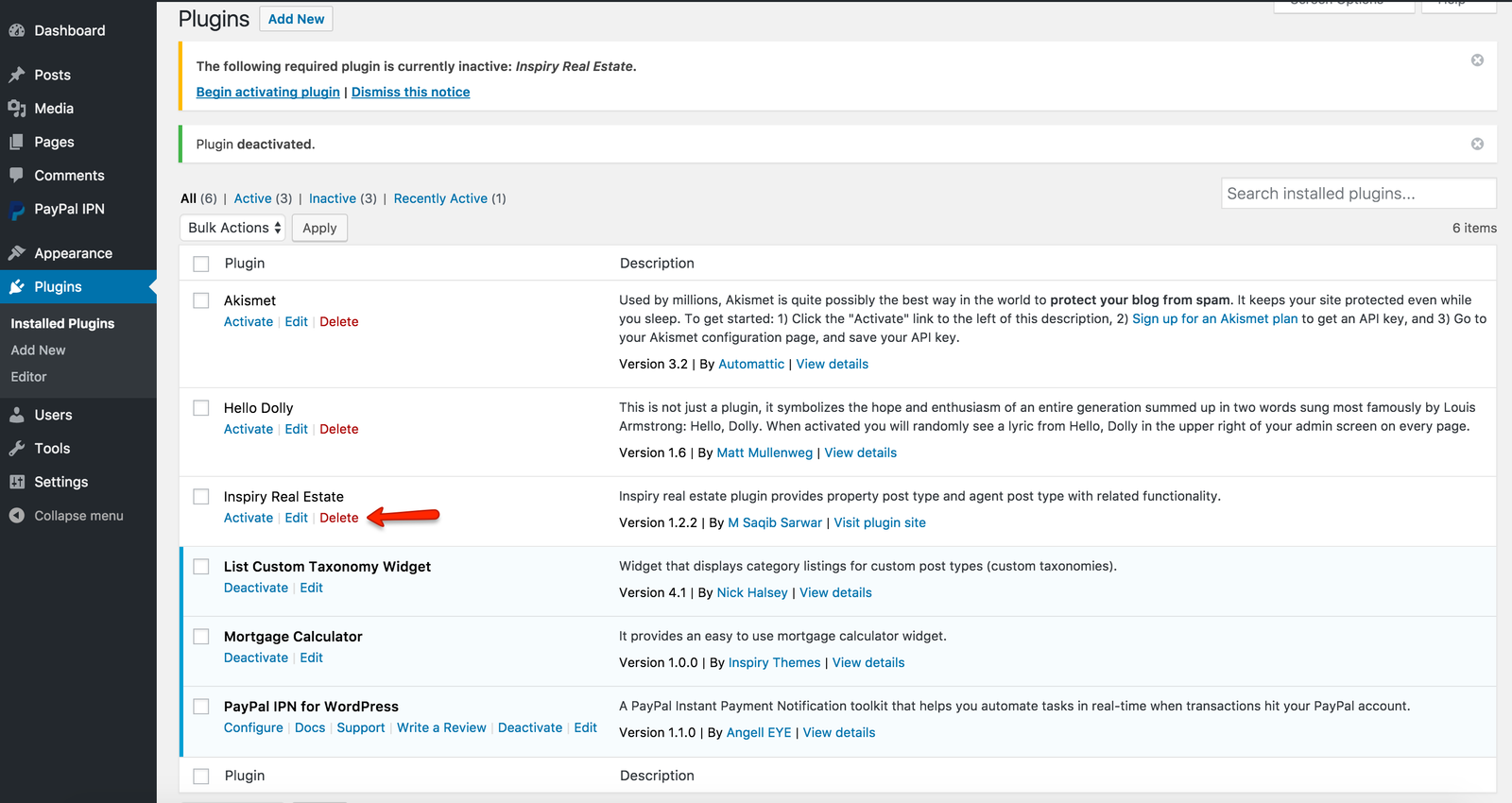The width and height of the screenshot is (1512, 803).
Task: Open the Installed Plugins submenu item
Action: tap(62, 323)
